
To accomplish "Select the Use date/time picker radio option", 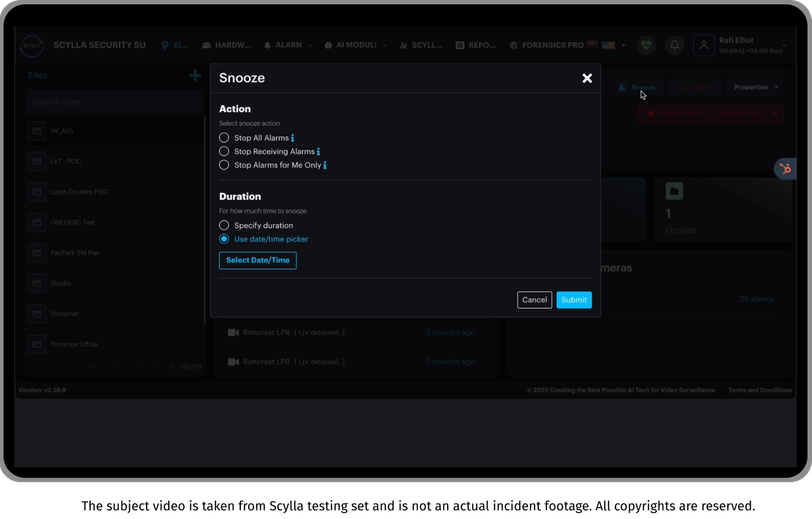I will [x=224, y=239].
